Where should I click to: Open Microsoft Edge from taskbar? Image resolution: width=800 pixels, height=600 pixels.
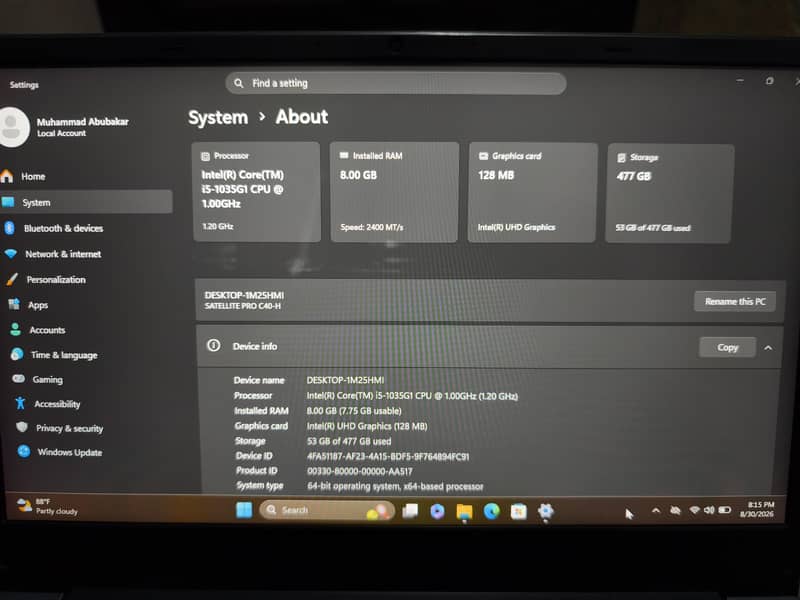pyautogui.click(x=491, y=511)
